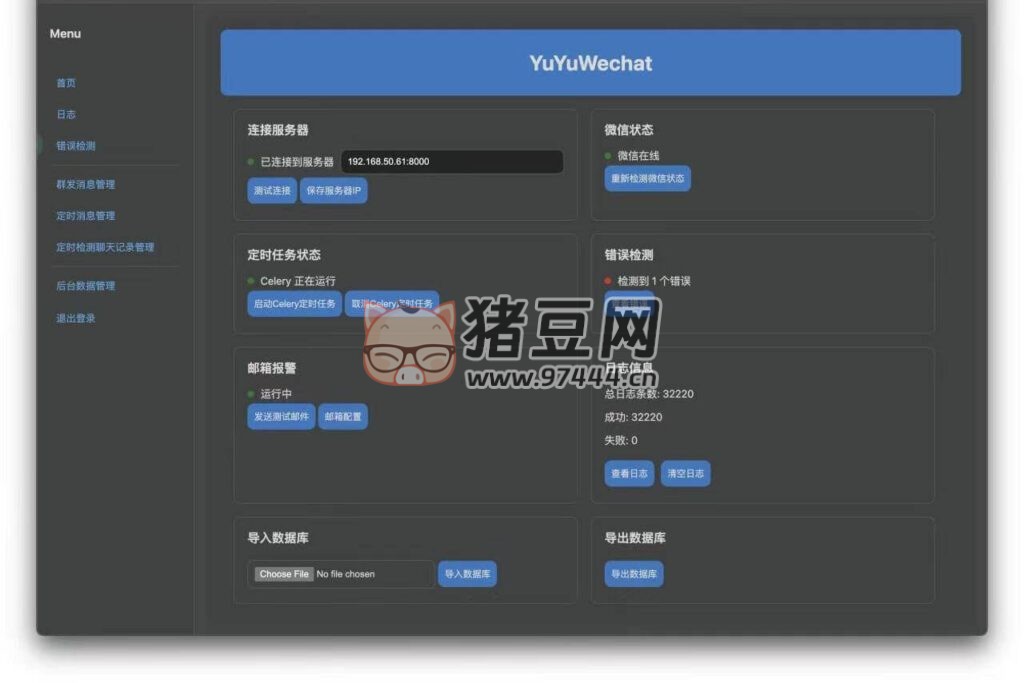
Task: Click the 微信状态 section heading
Action: 629,130
